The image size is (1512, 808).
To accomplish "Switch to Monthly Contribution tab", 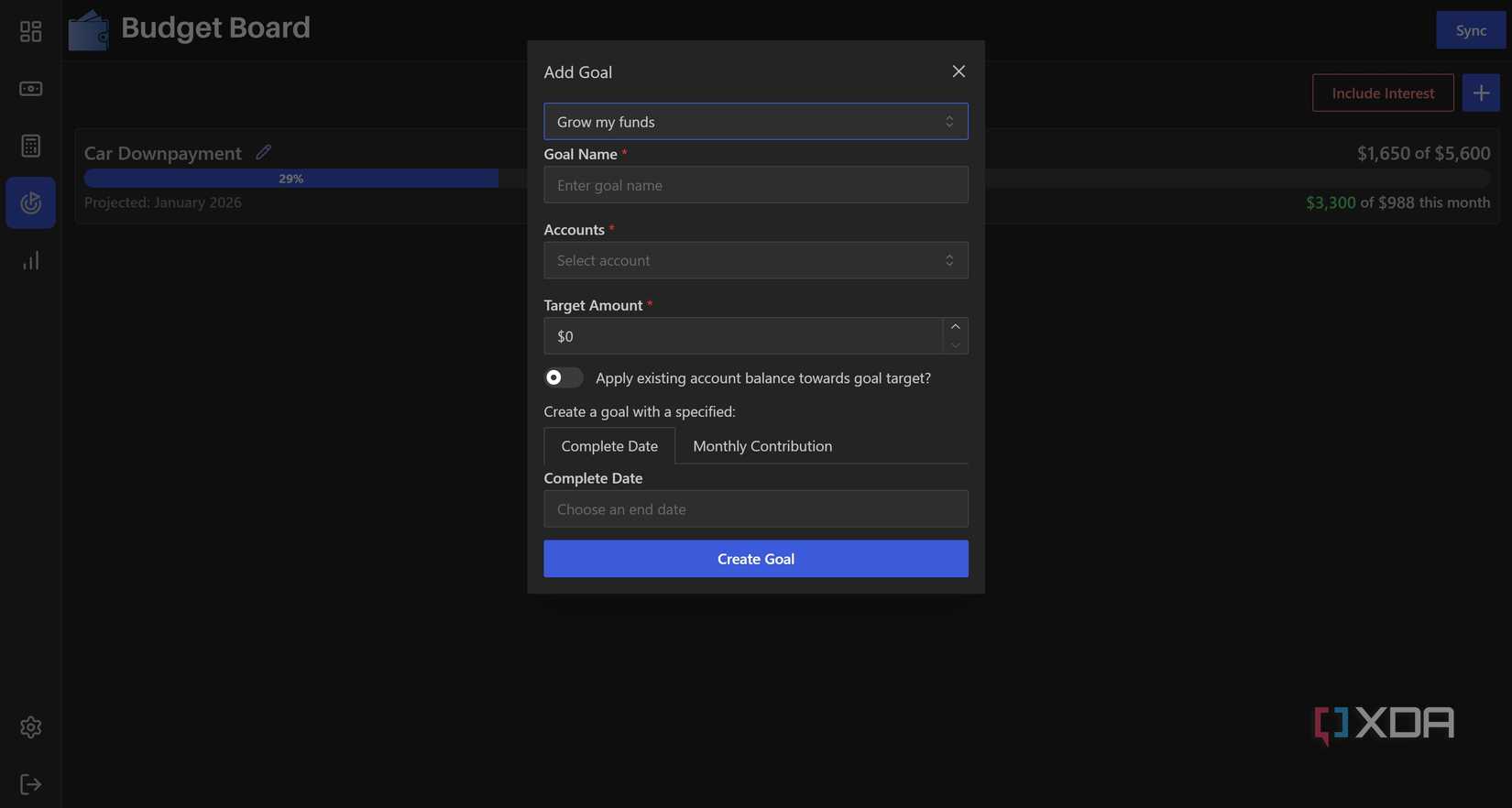I will pyautogui.click(x=762, y=445).
